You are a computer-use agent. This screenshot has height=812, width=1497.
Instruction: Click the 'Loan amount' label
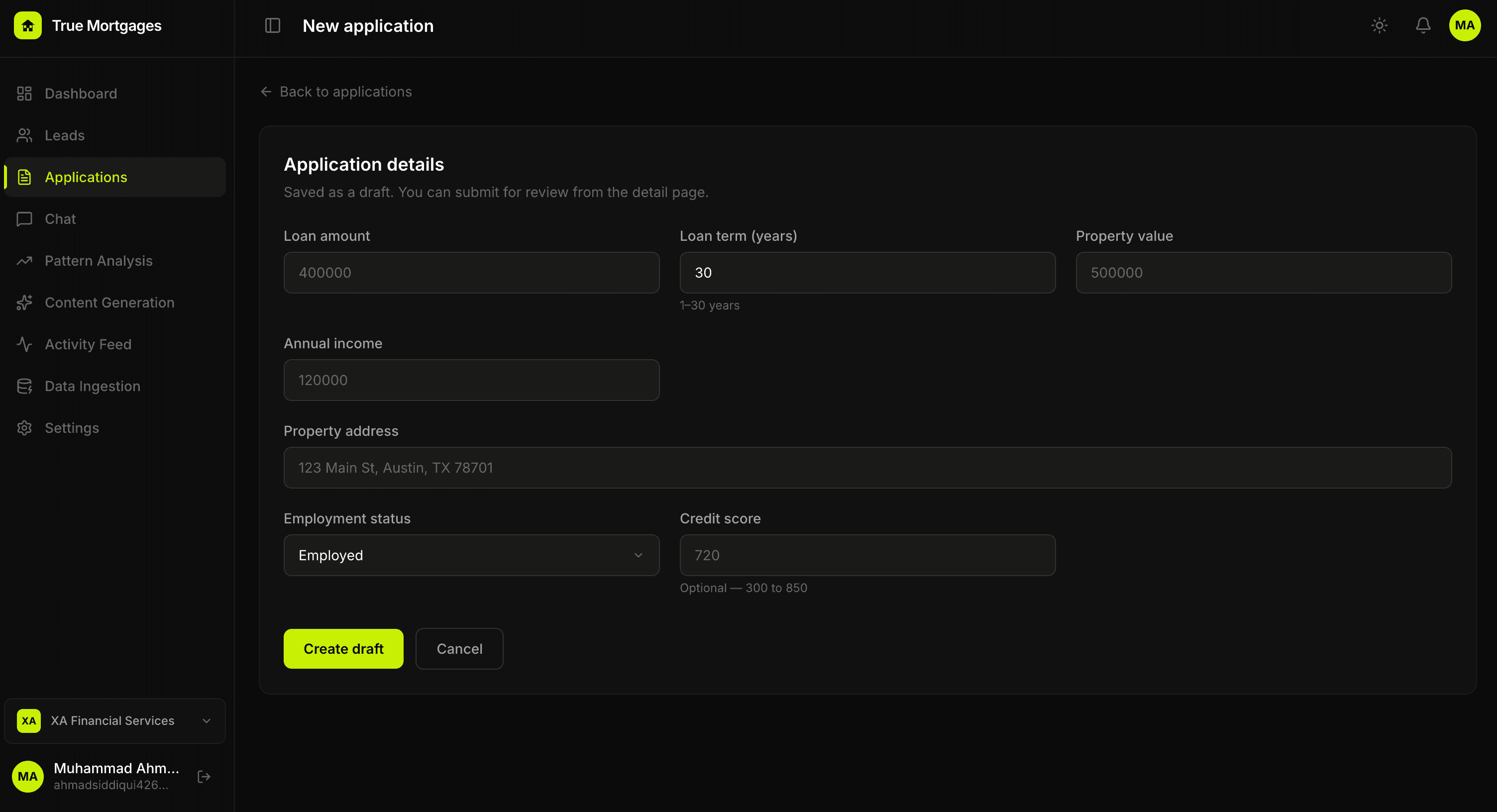(326, 236)
